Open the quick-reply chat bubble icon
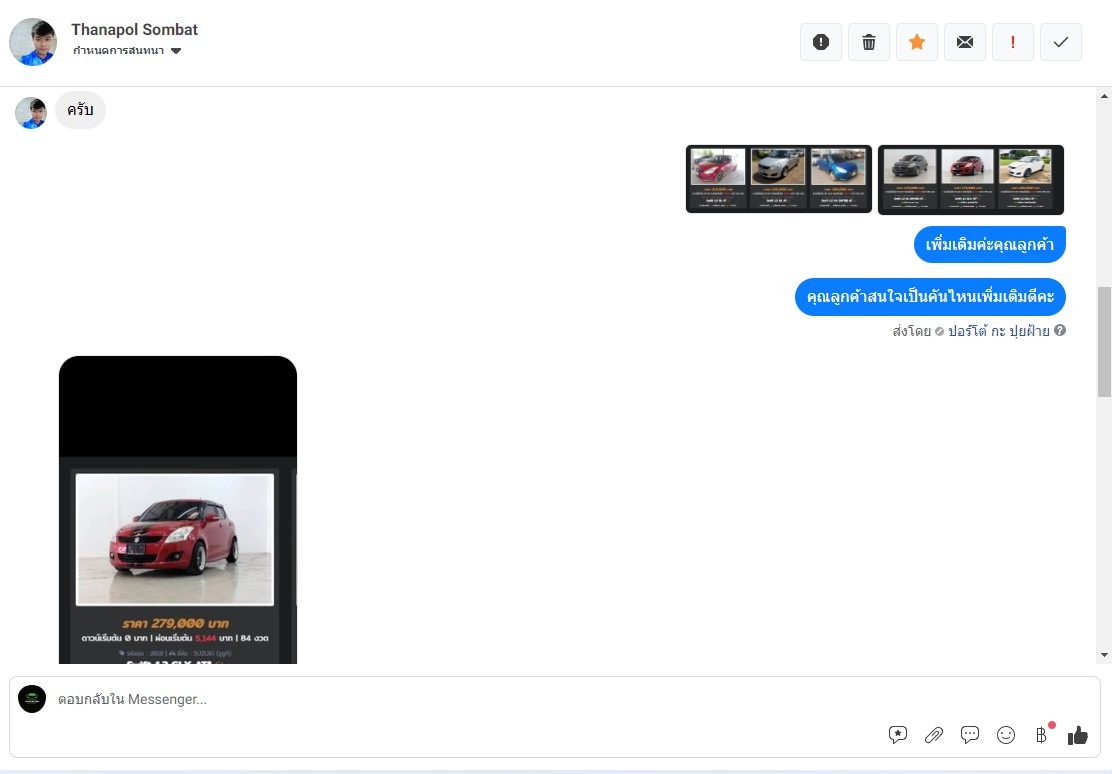1112x774 pixels. (970, 735)
